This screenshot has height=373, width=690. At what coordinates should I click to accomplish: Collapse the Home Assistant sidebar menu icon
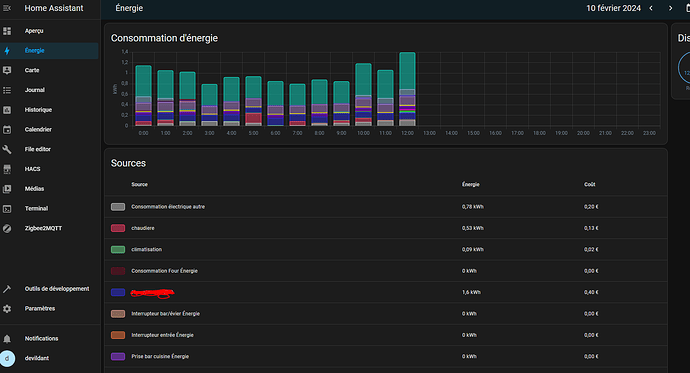coord(7,8)
